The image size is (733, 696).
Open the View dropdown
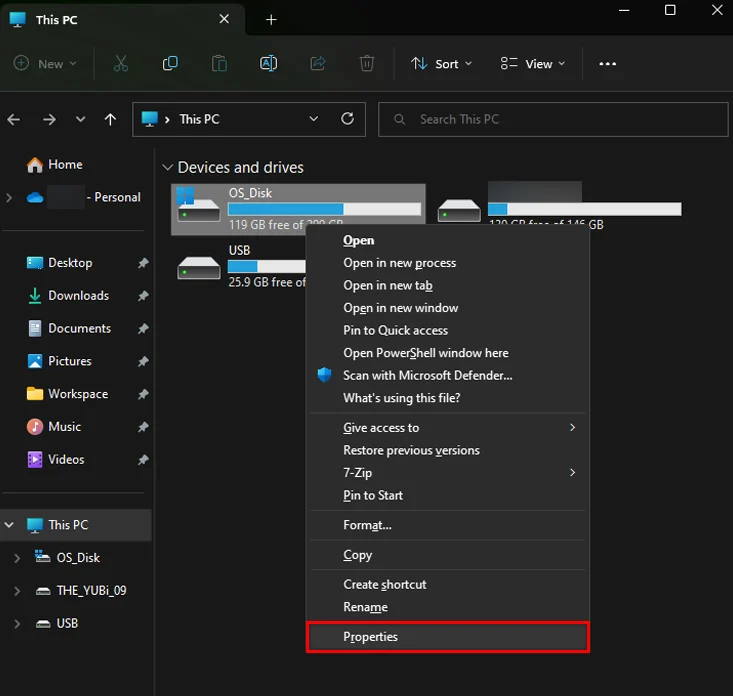point(532,64)
